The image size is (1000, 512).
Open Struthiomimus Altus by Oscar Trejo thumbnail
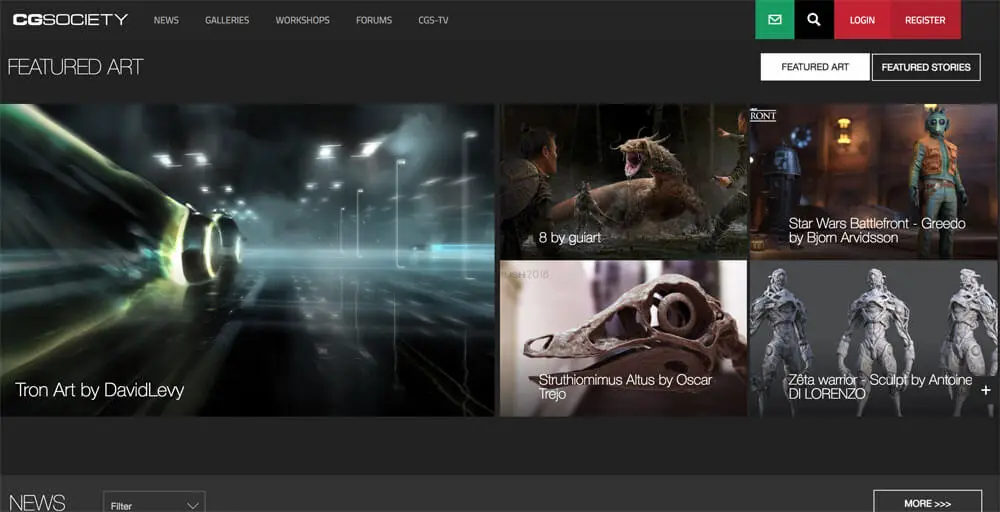tap(623, 339)
